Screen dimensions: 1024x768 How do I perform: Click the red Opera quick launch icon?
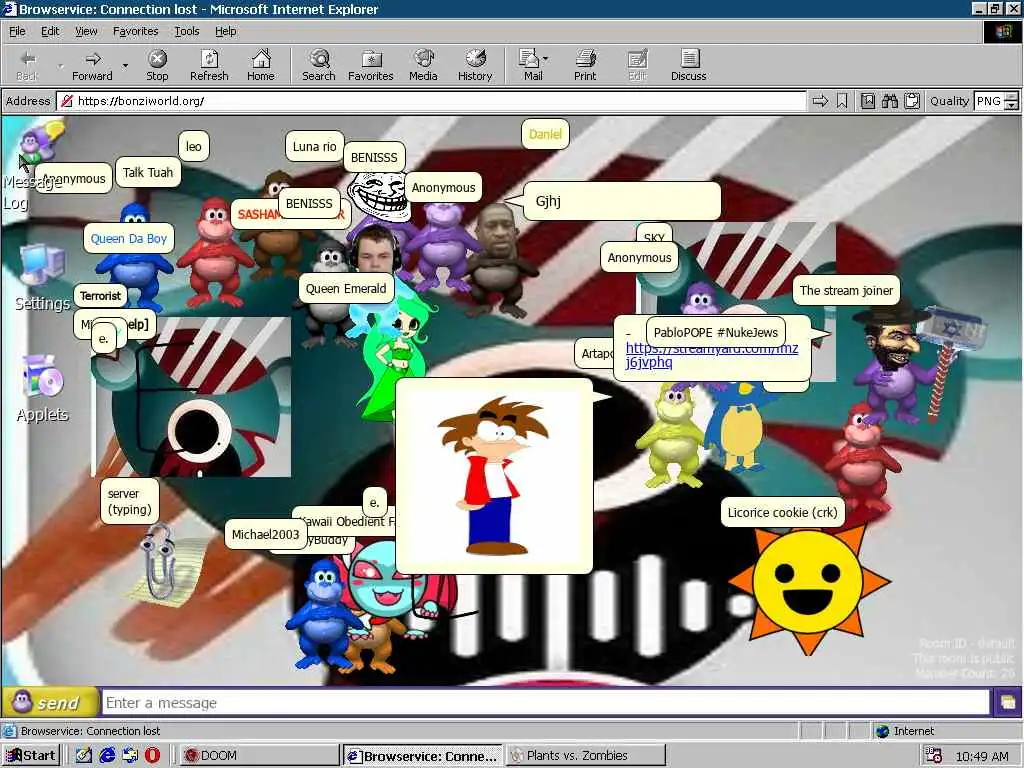pyautogui.click(x=152, y=755)
